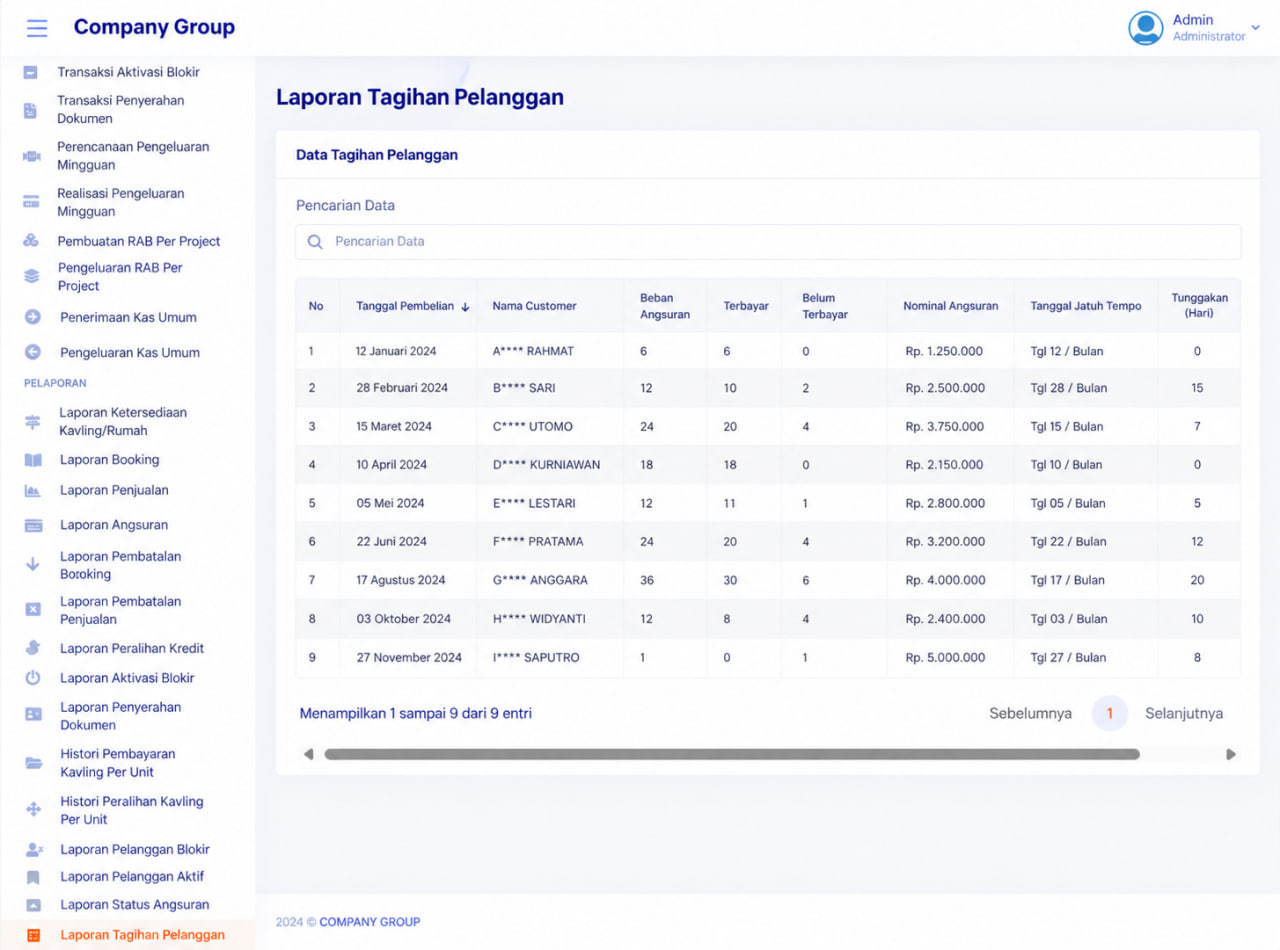Viewport: 1280px width, 950px height.
Task: Open the hamburger menu icon
Action: click(37, 28)
